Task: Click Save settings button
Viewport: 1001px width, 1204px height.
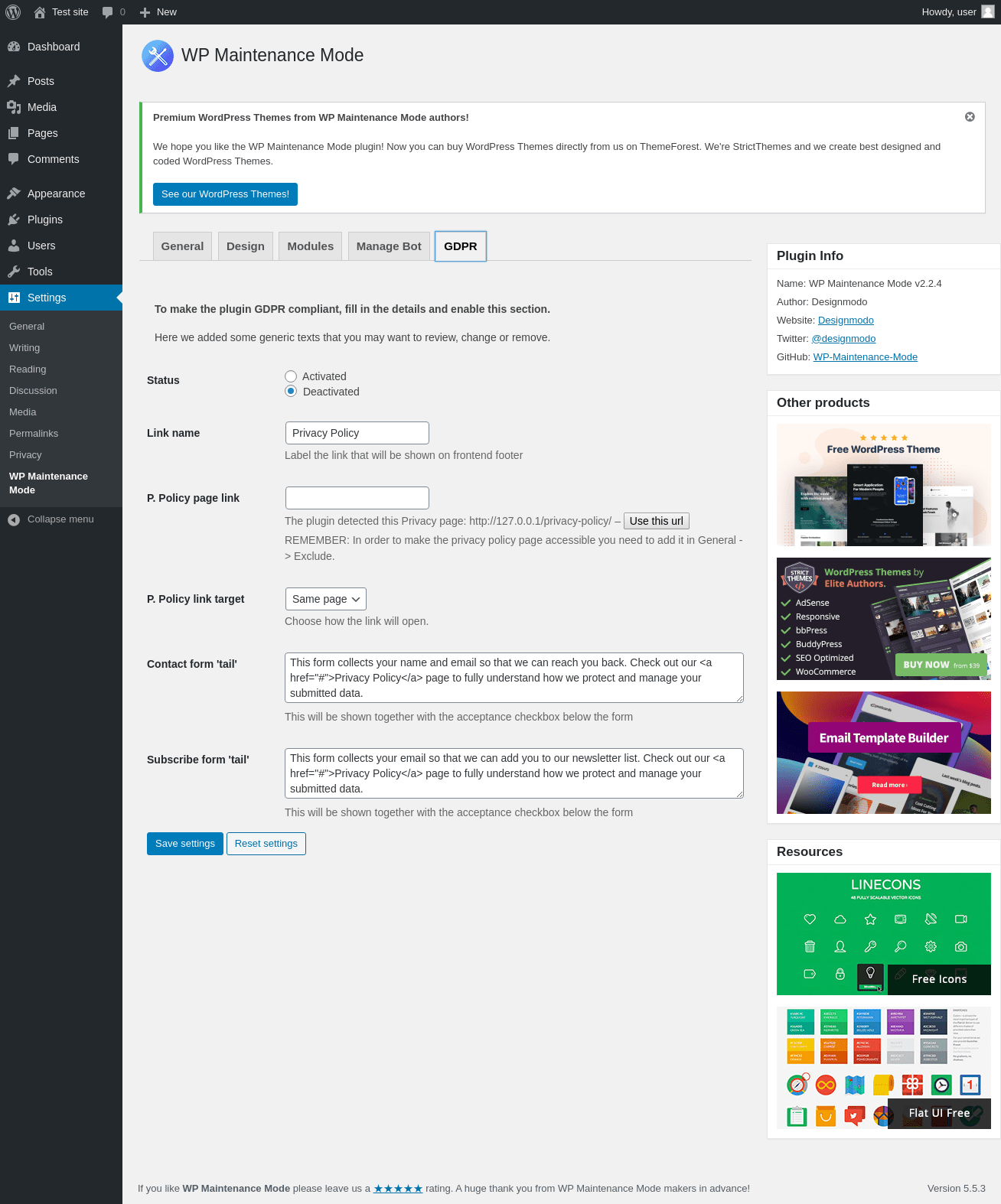Action: coord(185,844)
